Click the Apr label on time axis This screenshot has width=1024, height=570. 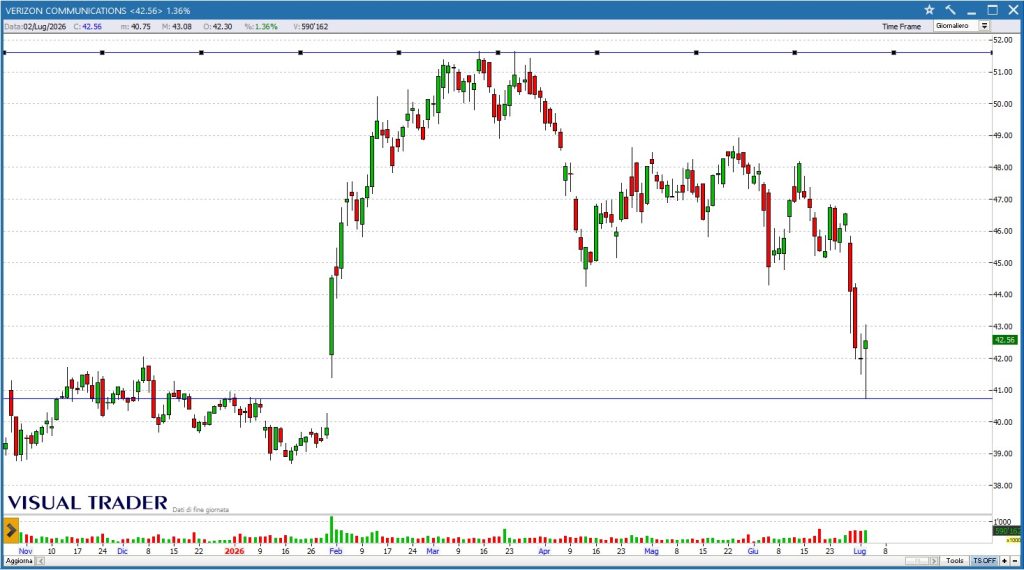pyautogui.click(x=545, y=551)
